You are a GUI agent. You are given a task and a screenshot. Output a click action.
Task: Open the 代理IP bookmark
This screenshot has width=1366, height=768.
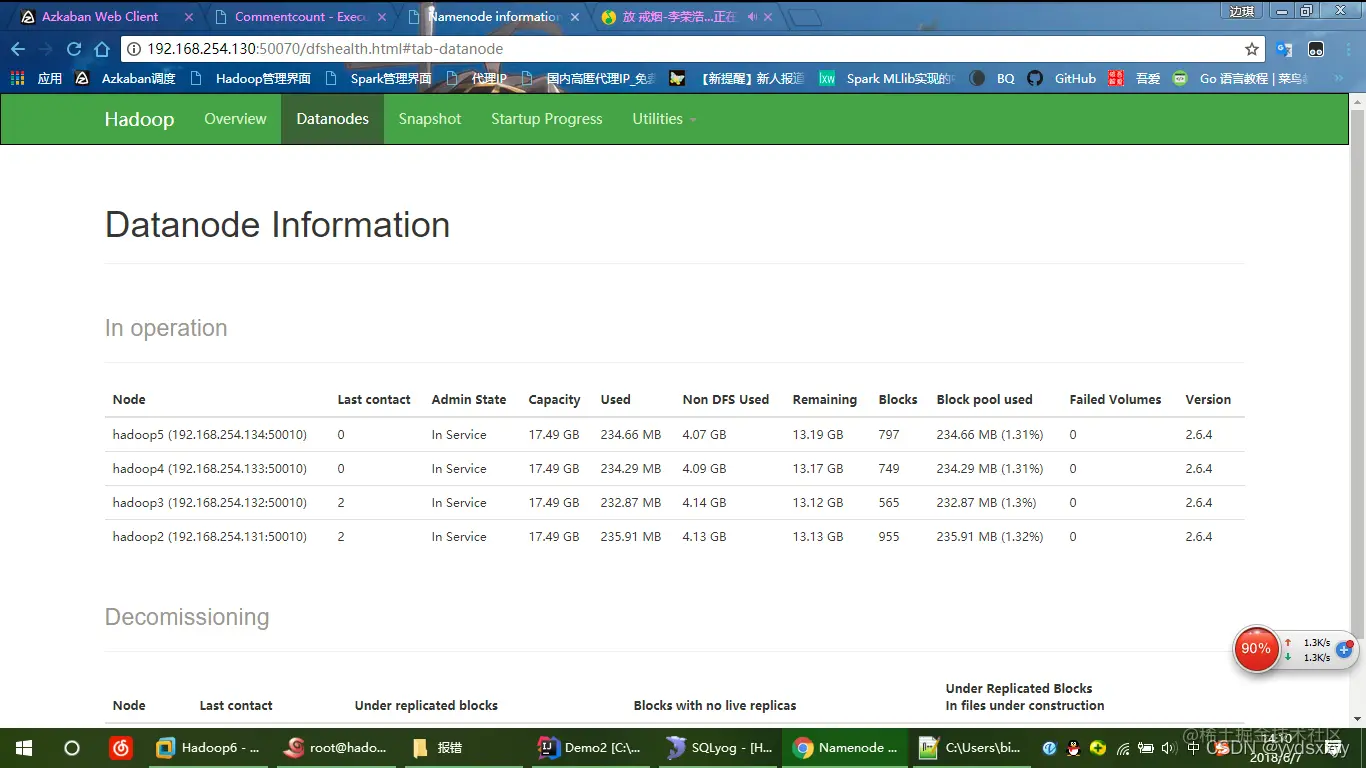(x=477, y=78)
